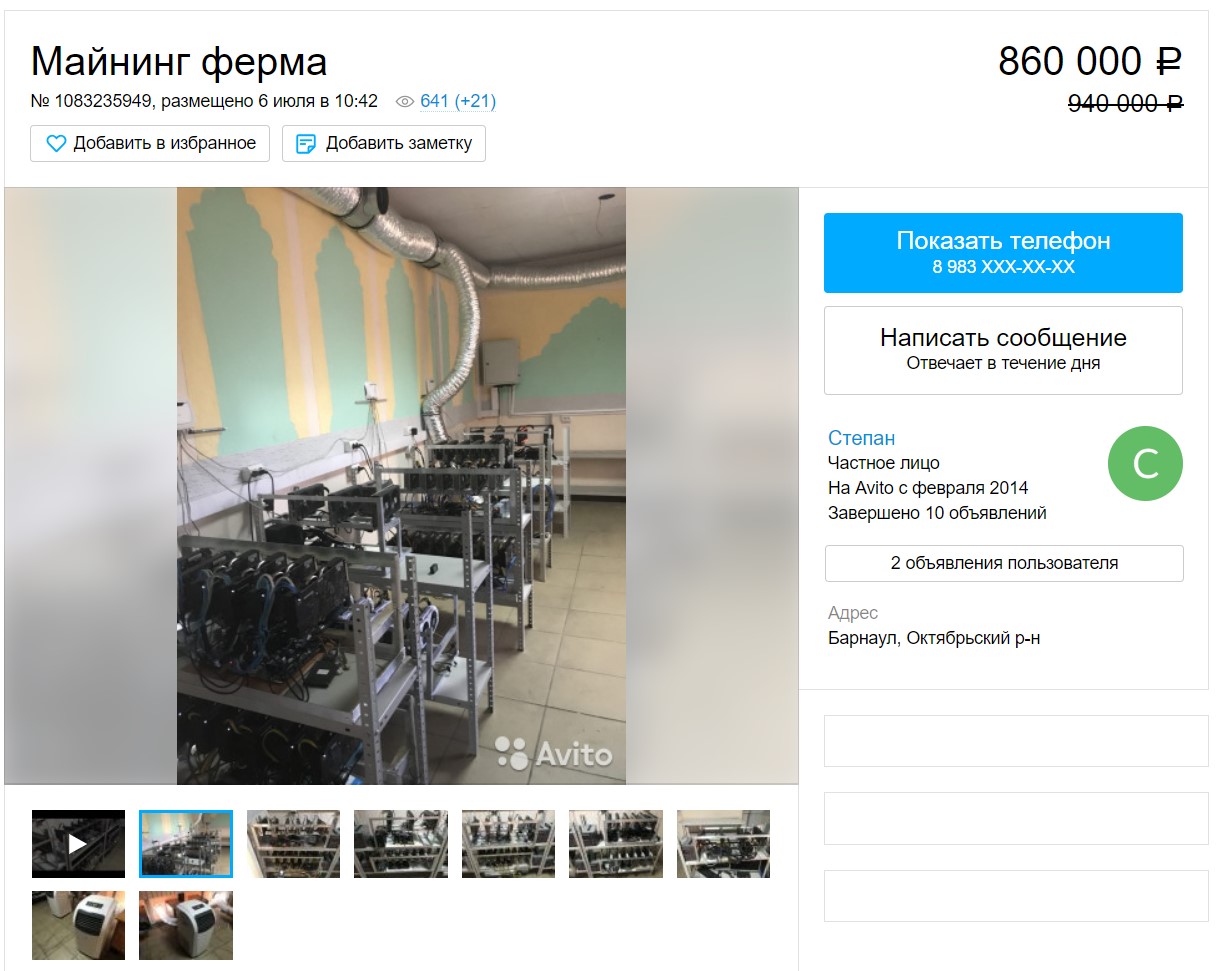
Task: Select the third mining rig thumbnail
Action: [293, 844]
